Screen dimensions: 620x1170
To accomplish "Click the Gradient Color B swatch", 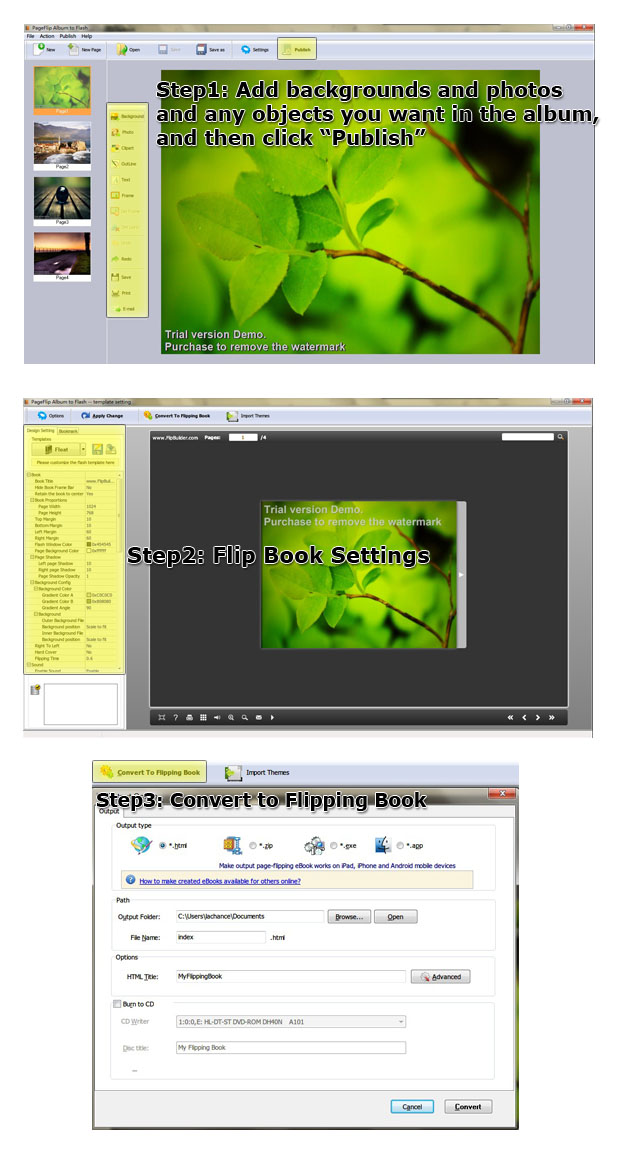I will (89, 601).
